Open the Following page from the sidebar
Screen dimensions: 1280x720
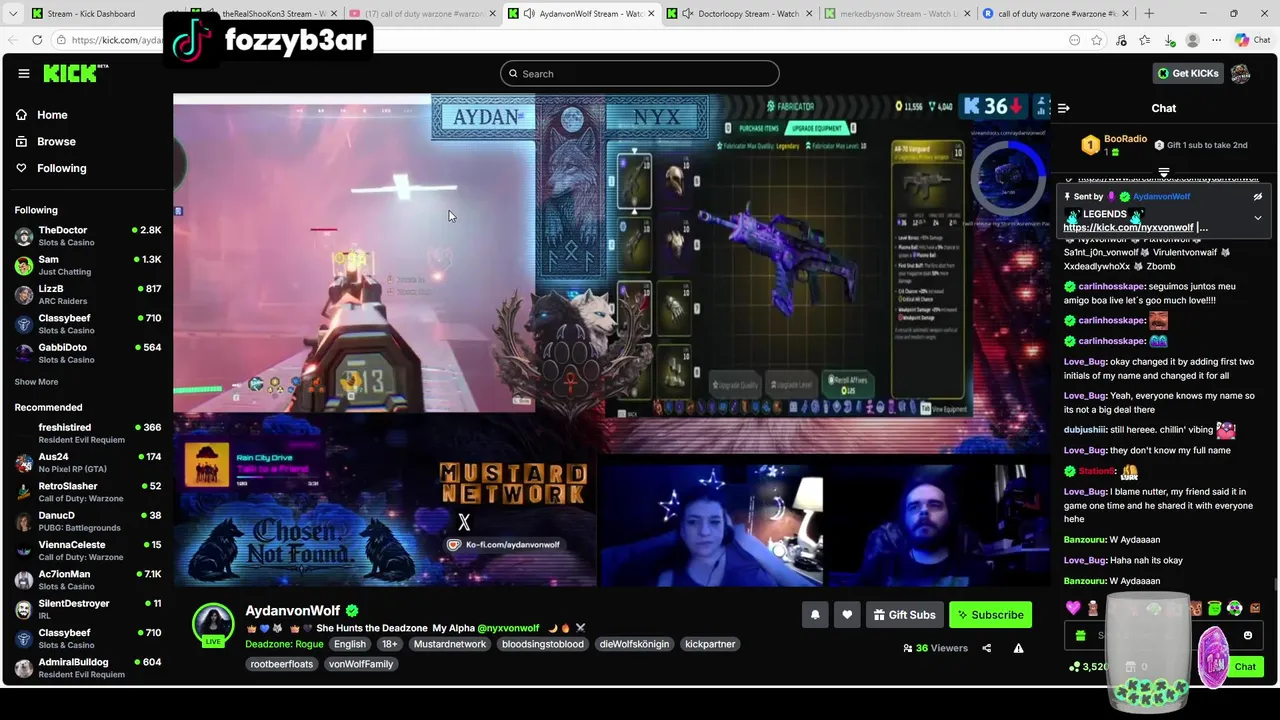pos(62,168)
